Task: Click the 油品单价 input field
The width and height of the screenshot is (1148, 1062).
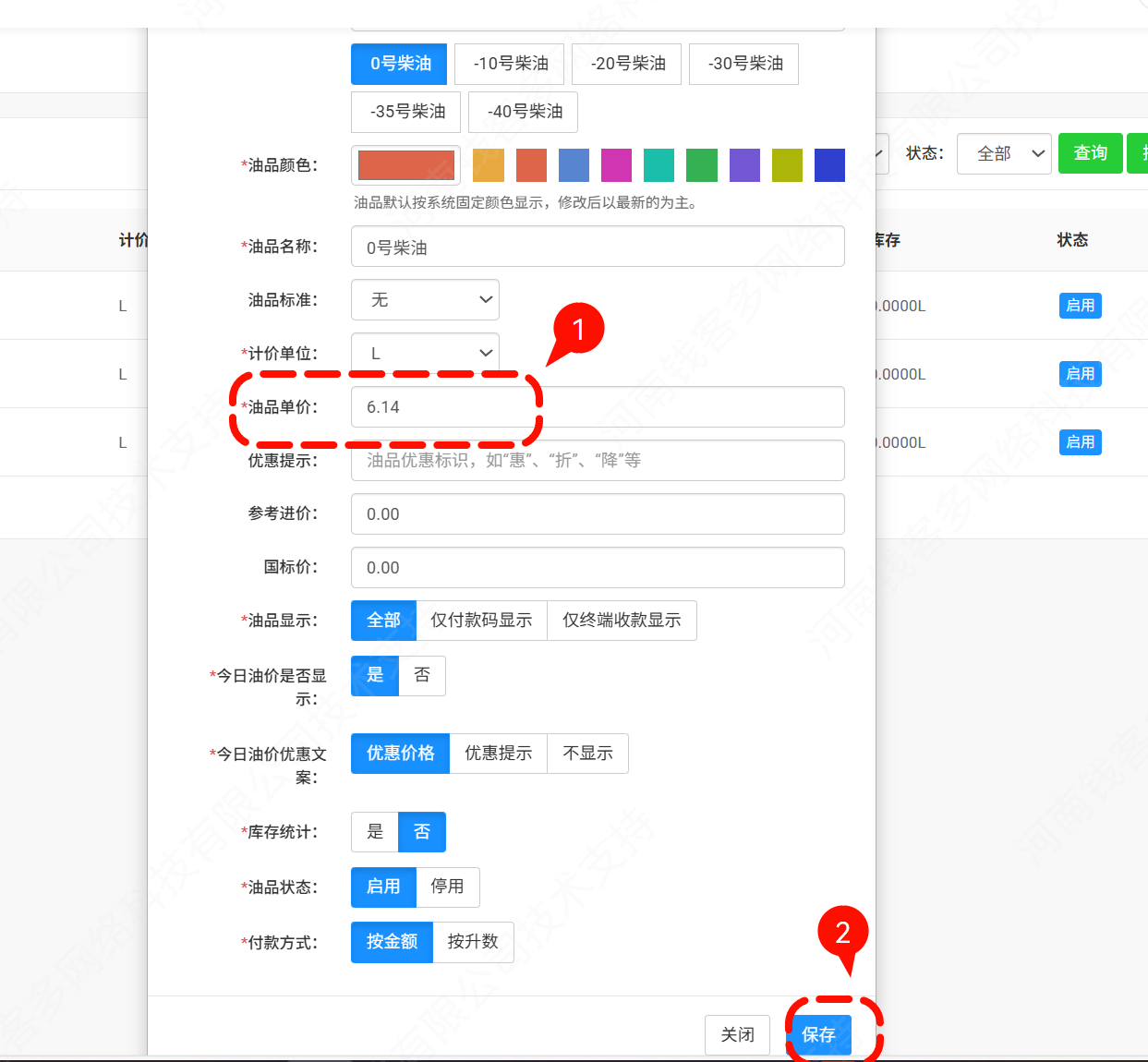Action: (598, 407)
